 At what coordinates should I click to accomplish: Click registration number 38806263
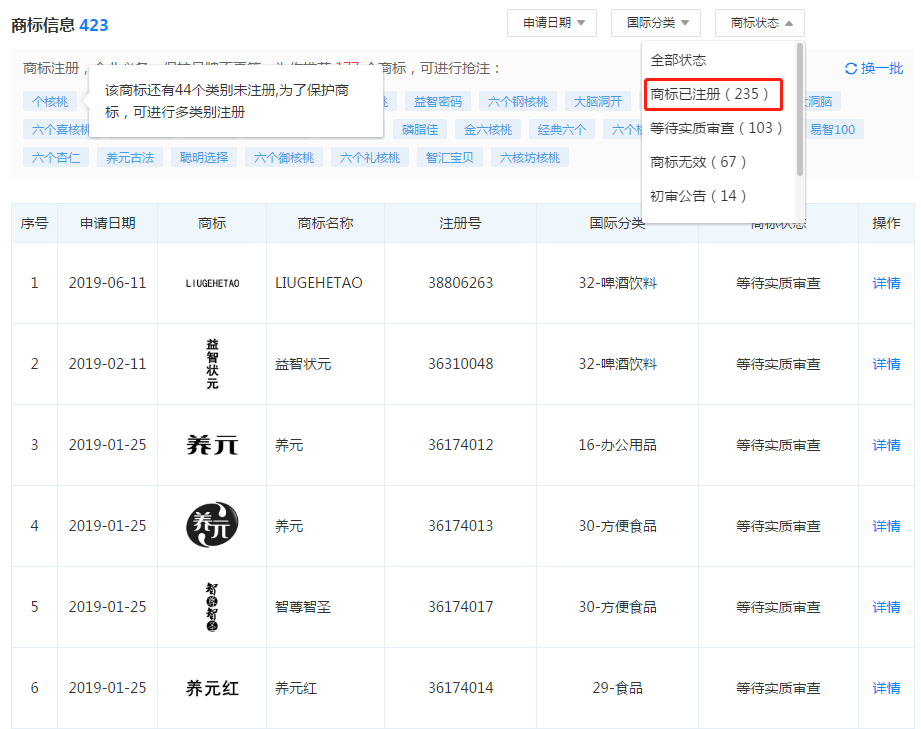tap(460, 283)
